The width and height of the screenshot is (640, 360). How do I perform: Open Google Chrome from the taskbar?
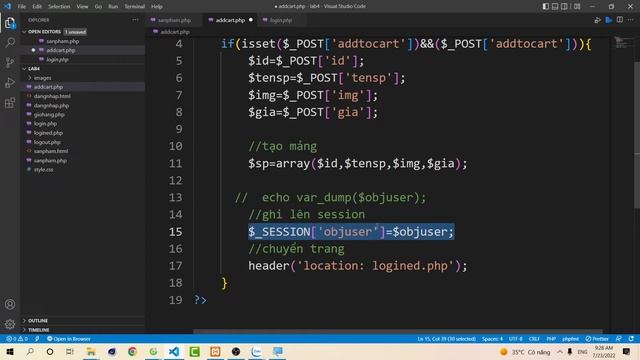(132, 351)
